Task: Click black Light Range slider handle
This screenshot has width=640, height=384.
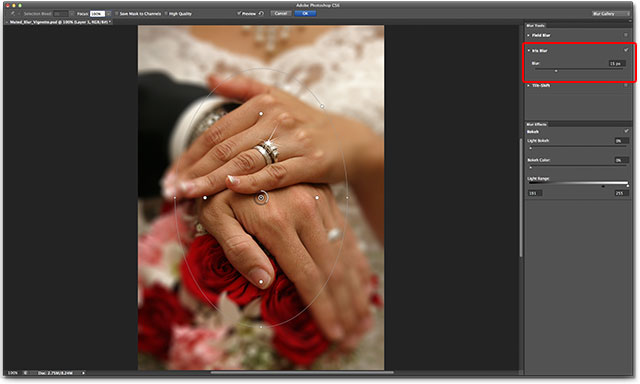Action: 603,186
